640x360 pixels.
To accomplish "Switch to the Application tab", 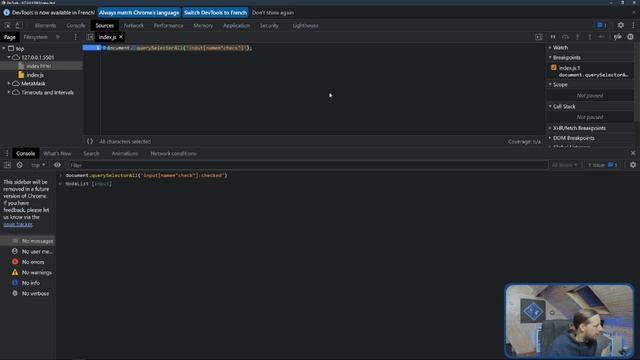I will click(x=236, y=25).
